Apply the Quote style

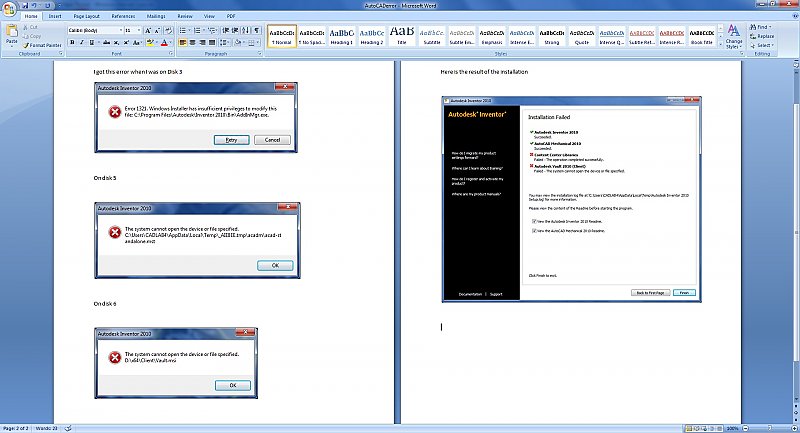point(582,36)
